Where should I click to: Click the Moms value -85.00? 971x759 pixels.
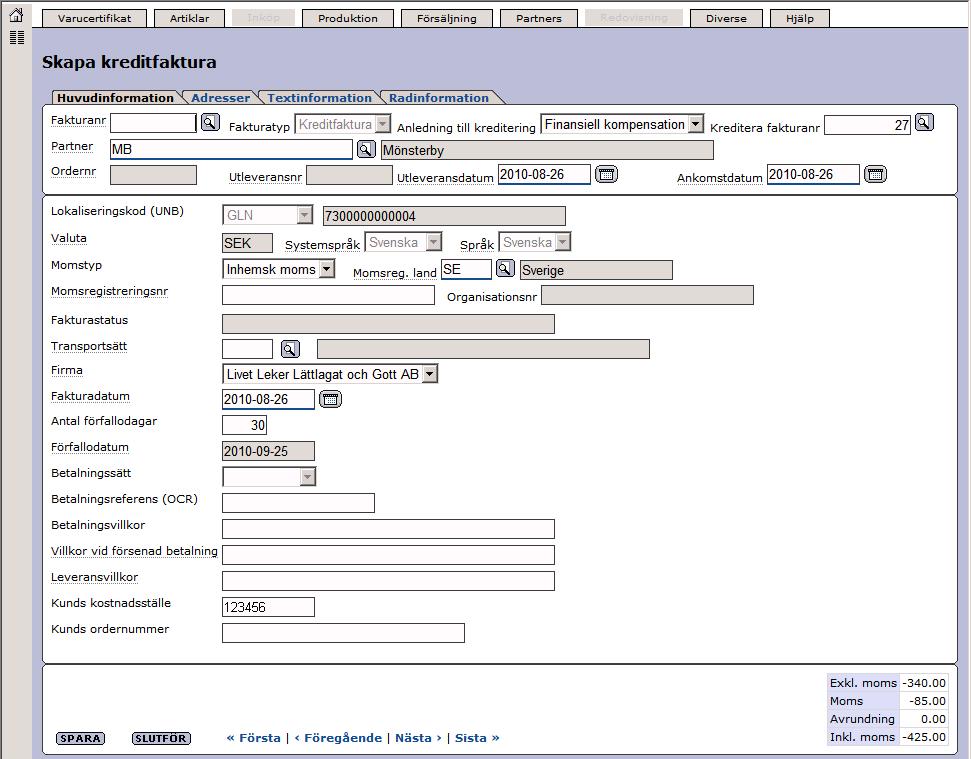[x=924, y=701]
